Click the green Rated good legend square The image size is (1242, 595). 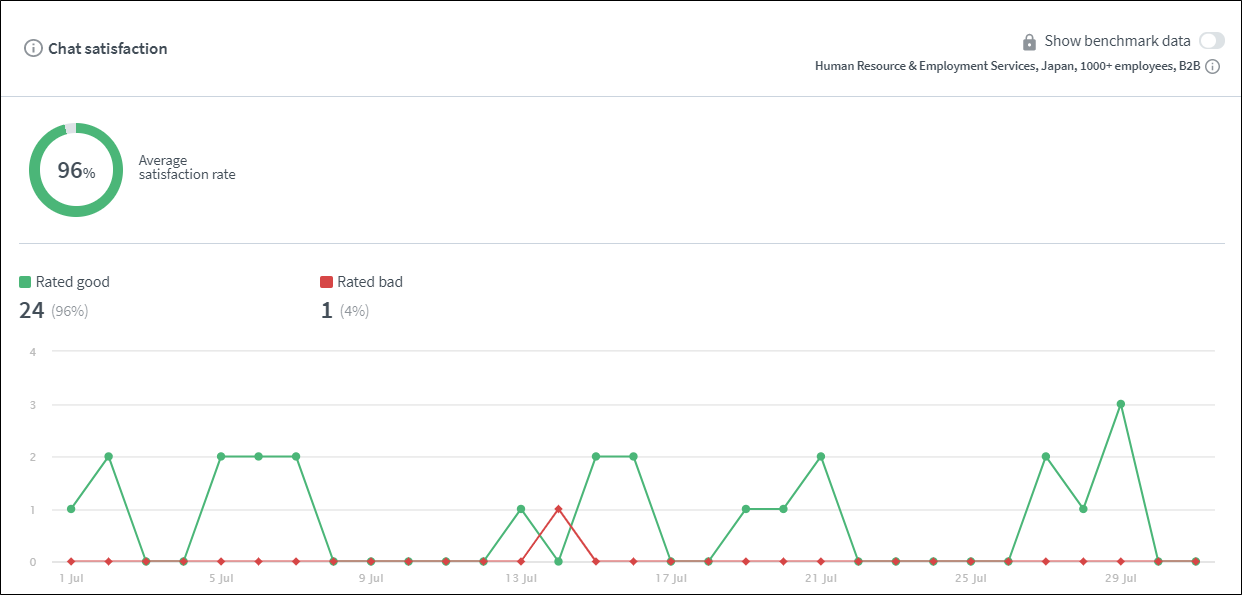point(25,282)
